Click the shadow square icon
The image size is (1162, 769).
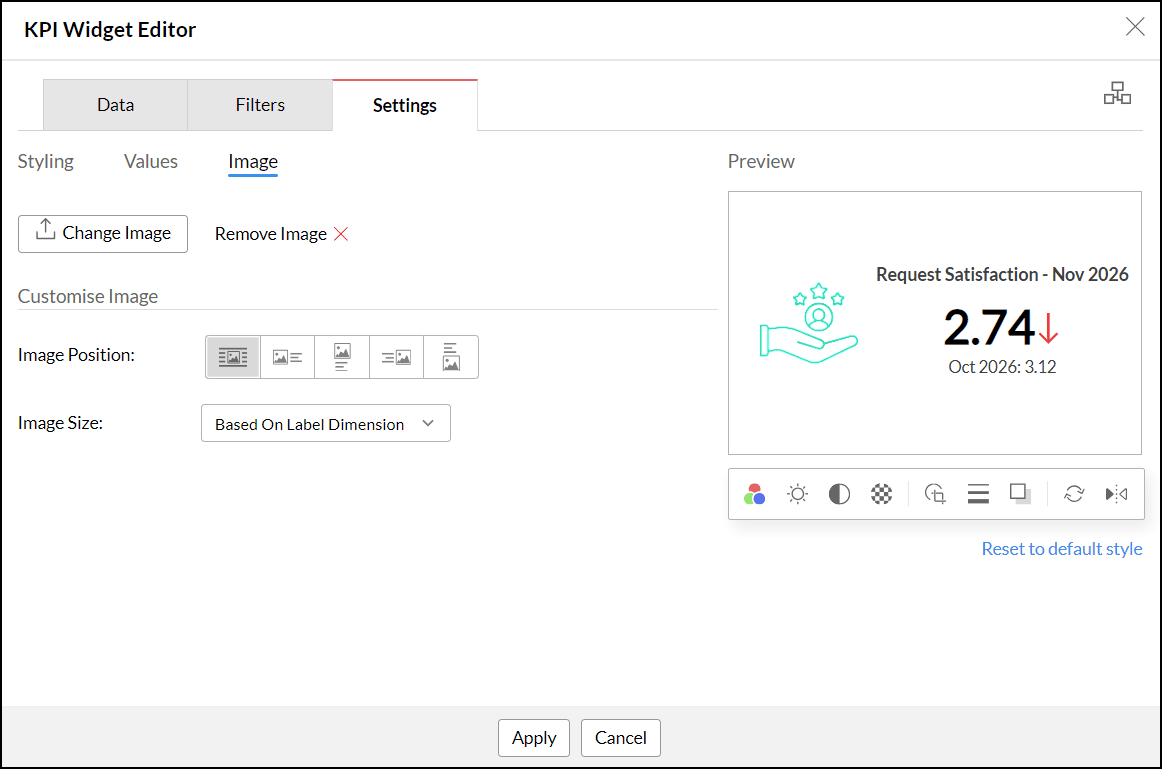(1020, 493)
